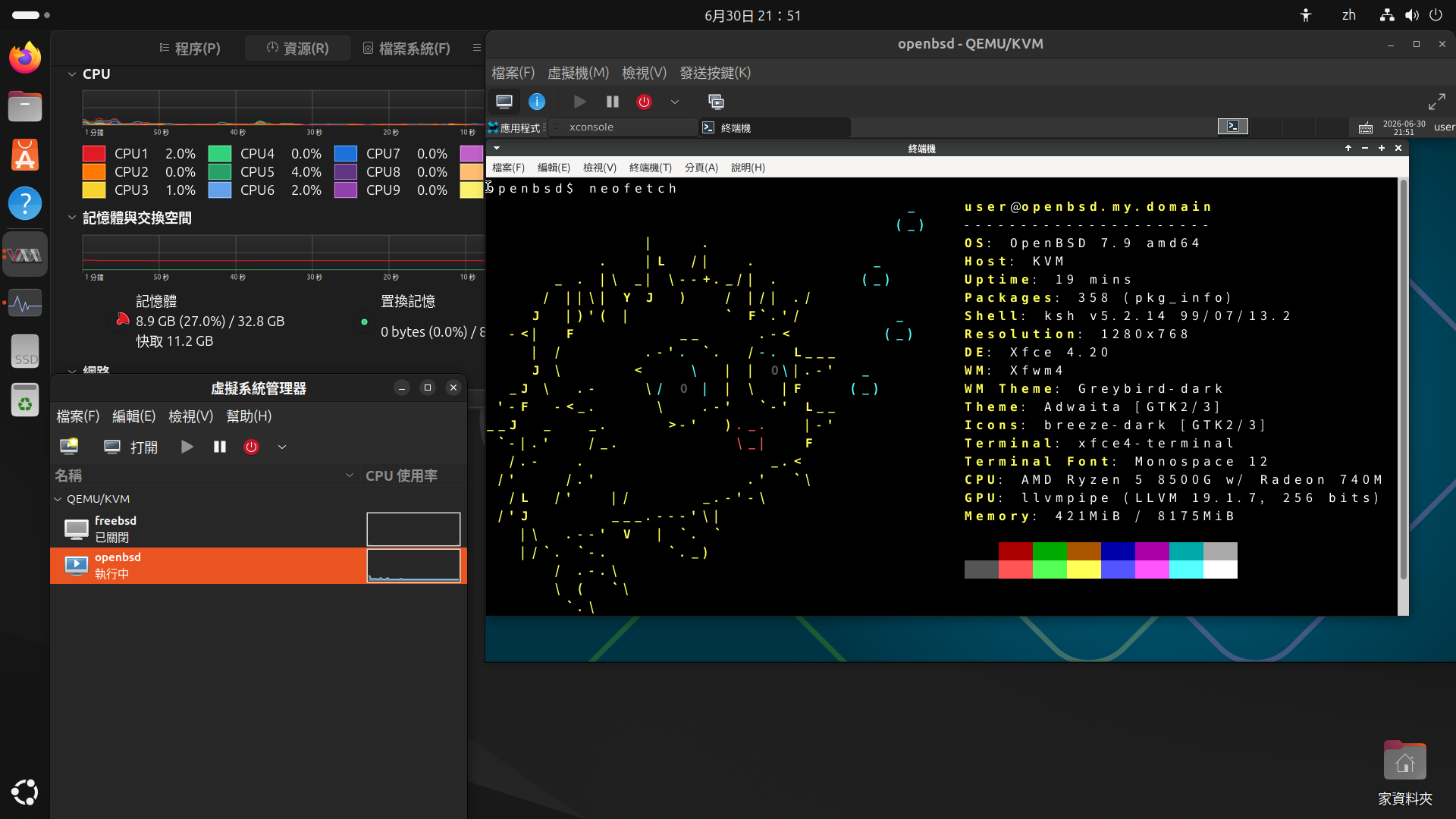
Task: Open 檢視(V) menu in VM manager
Action: tap(190, 416)
